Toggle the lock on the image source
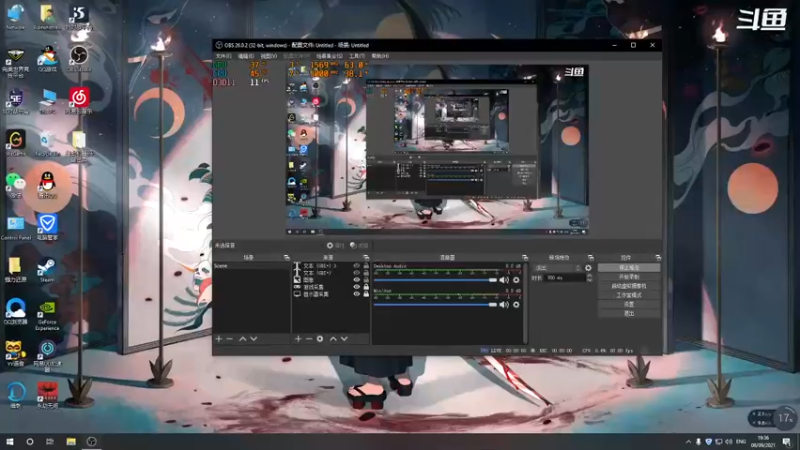This screenshot has width=800, height=450. pos(366,280)
